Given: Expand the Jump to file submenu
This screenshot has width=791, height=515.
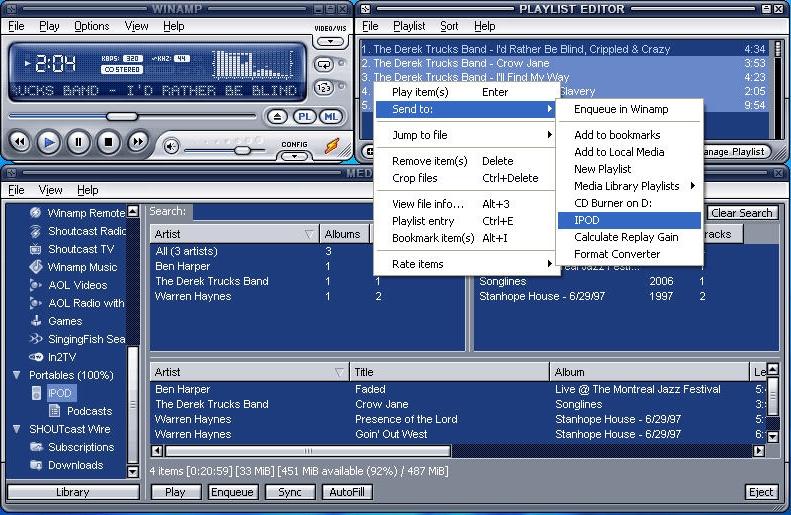Looking at the screenshot, I should point(465,135).
